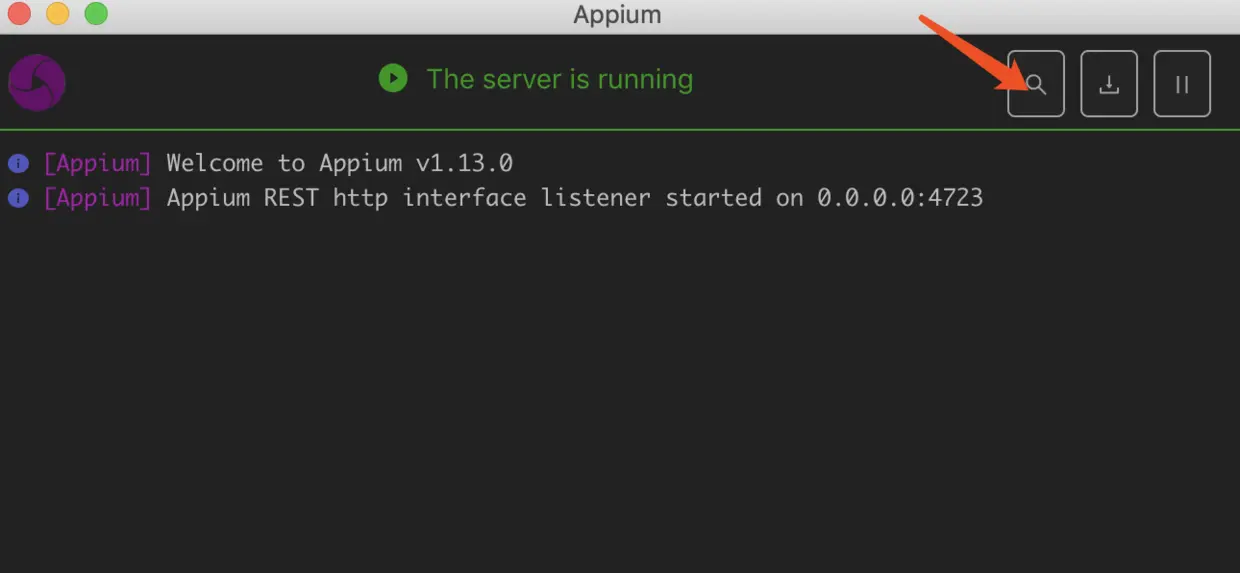Click the green play status icon
Image resolution: width=1240 pixels, height=573 pixels.
(393, 78)
